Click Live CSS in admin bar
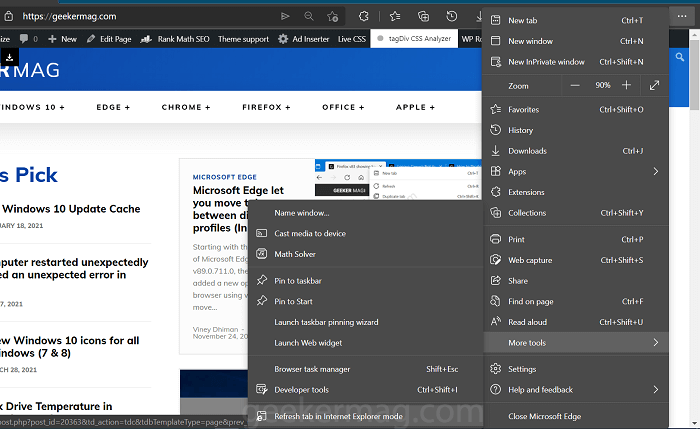This screenshot has height=429, width=700. click(352, 39)
